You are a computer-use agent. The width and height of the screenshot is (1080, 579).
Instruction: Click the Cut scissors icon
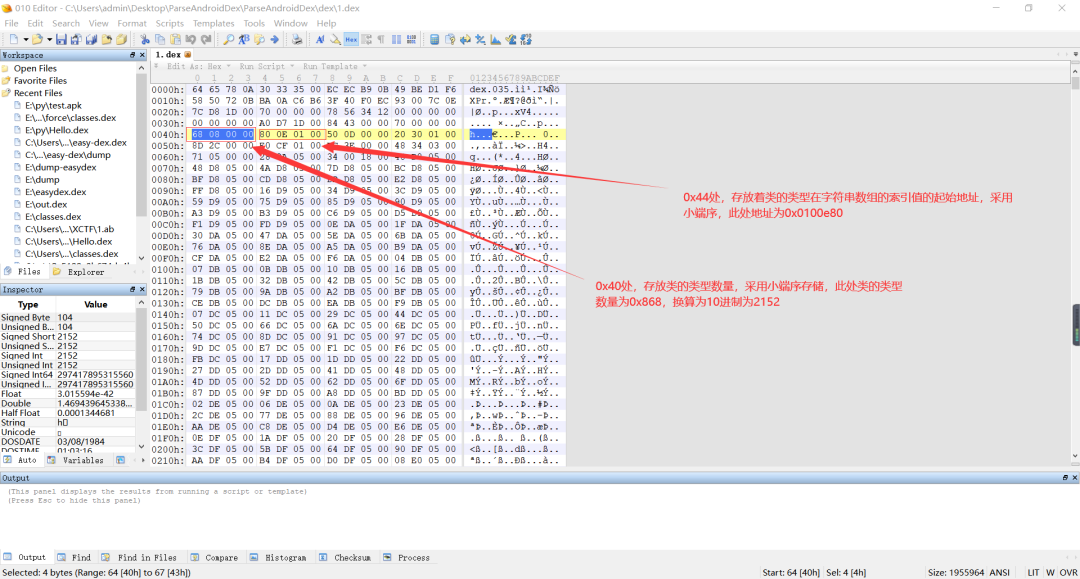point(145,39)
